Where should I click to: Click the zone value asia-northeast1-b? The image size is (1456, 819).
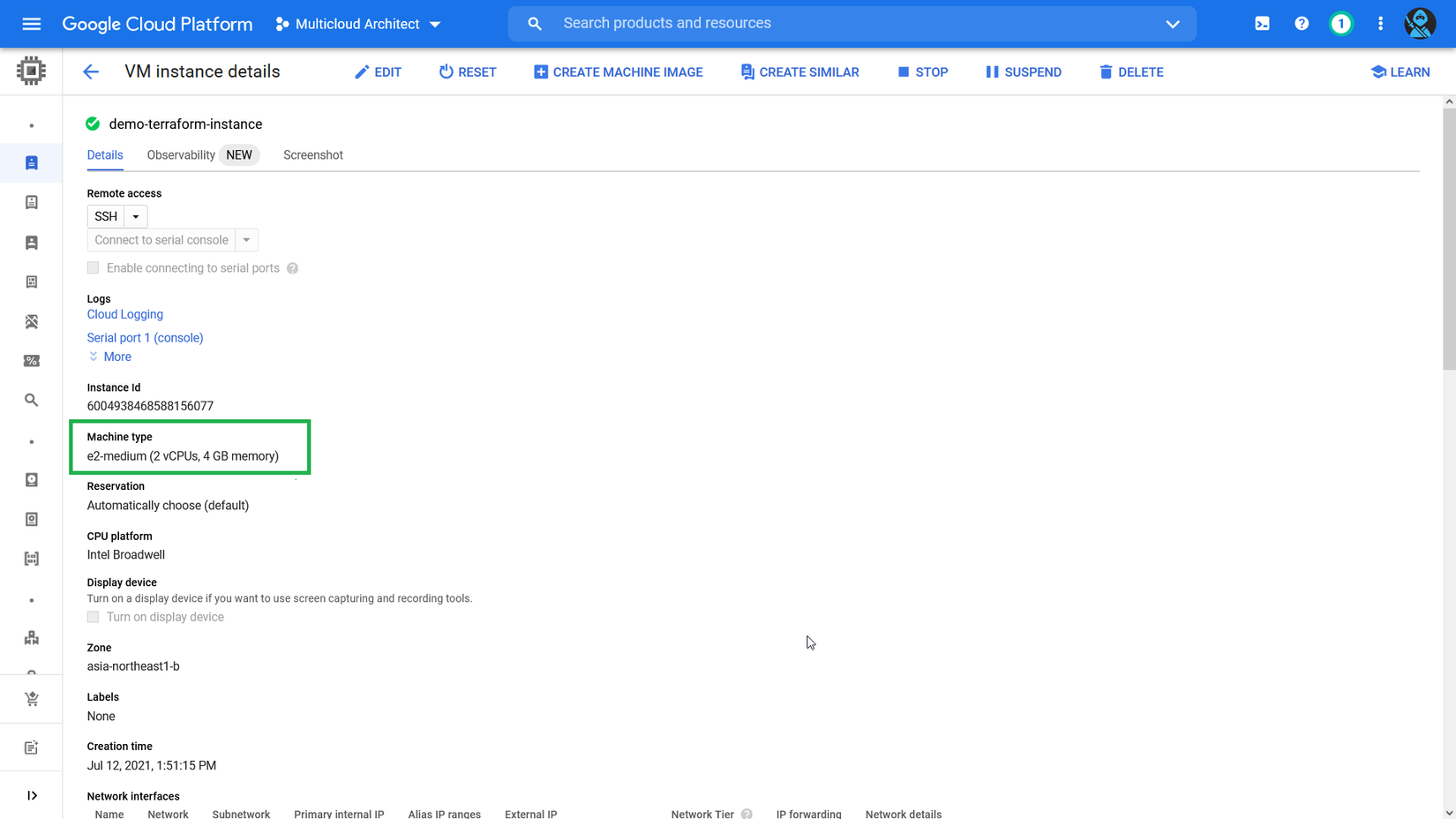click(133, 666)
